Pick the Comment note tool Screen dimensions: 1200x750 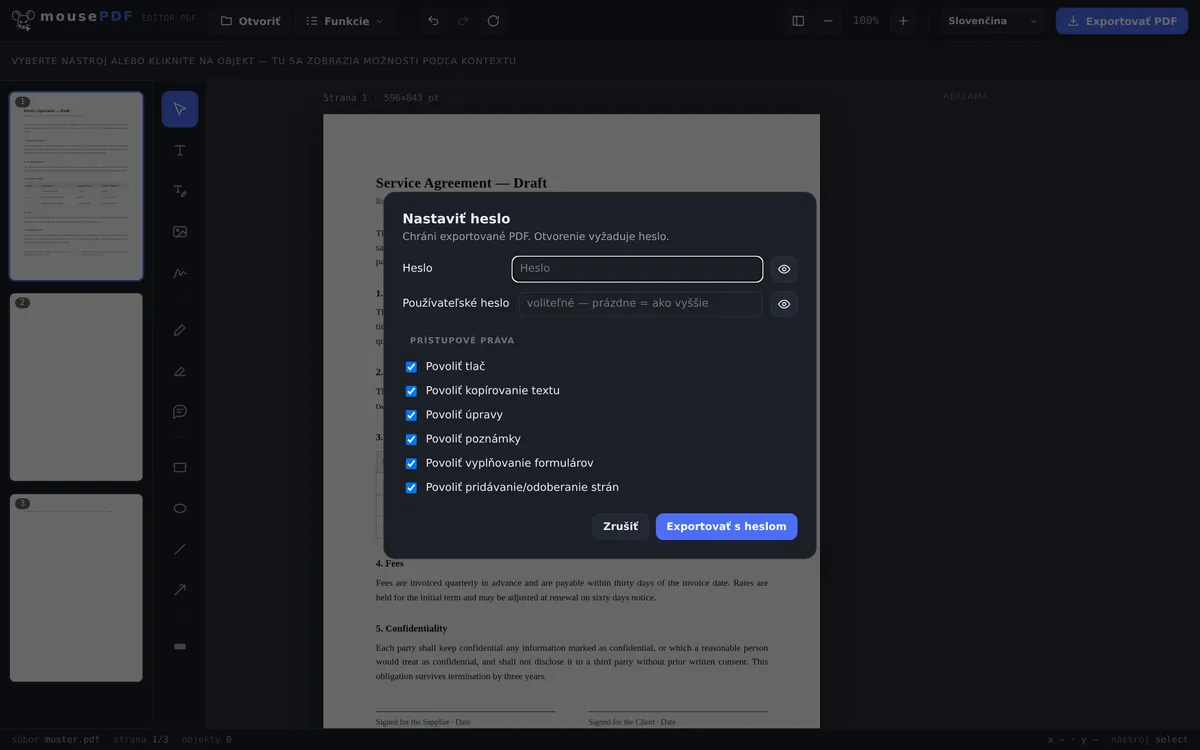(x=180, y=412)
